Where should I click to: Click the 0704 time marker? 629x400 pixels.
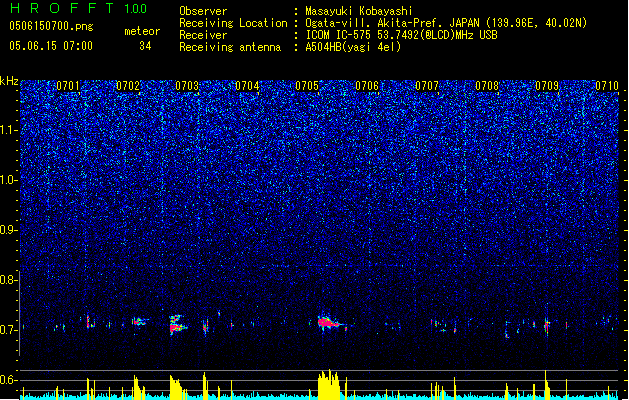point(247,86)
